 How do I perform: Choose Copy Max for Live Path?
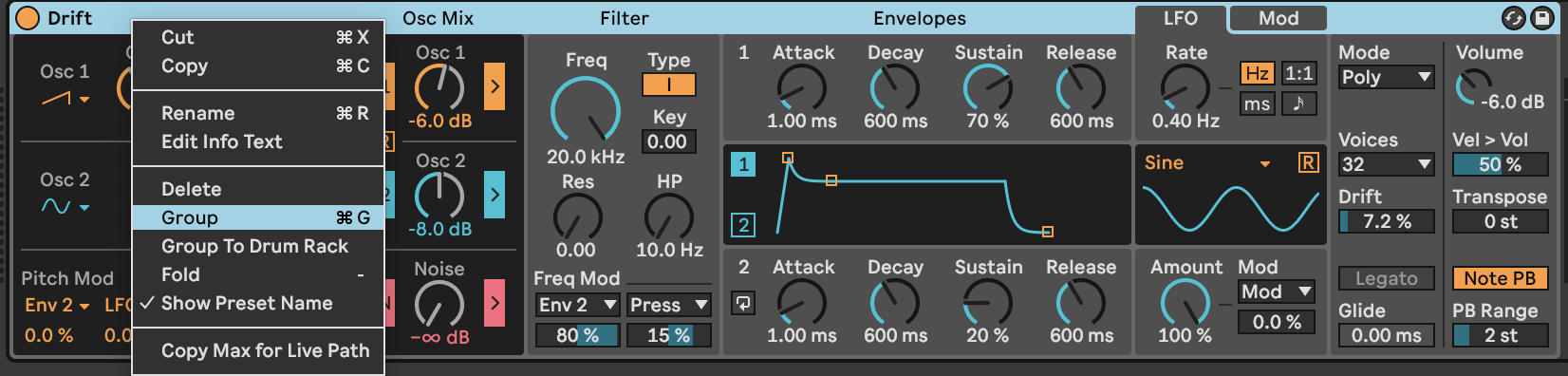pos(258,350)
